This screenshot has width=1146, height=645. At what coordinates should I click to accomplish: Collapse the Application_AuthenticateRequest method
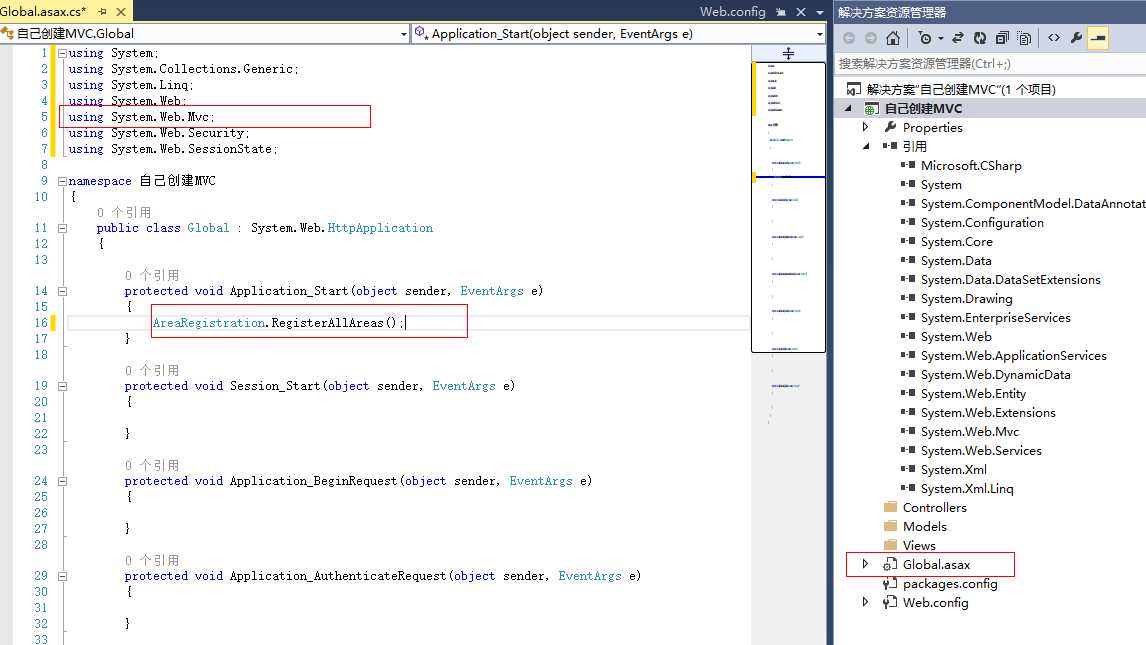pos(62,576)
